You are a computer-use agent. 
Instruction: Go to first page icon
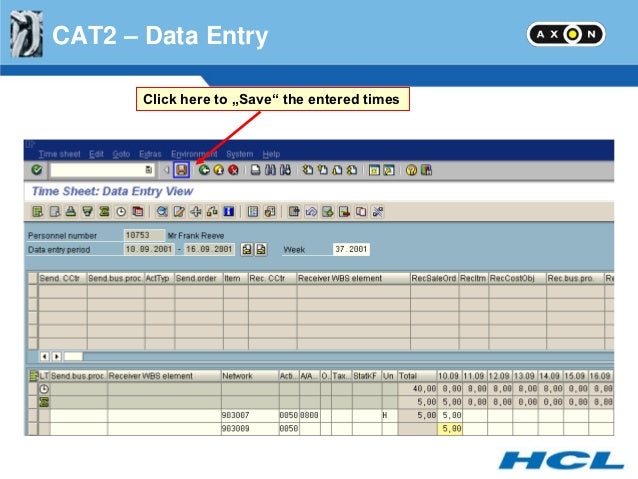click(308, 170)
